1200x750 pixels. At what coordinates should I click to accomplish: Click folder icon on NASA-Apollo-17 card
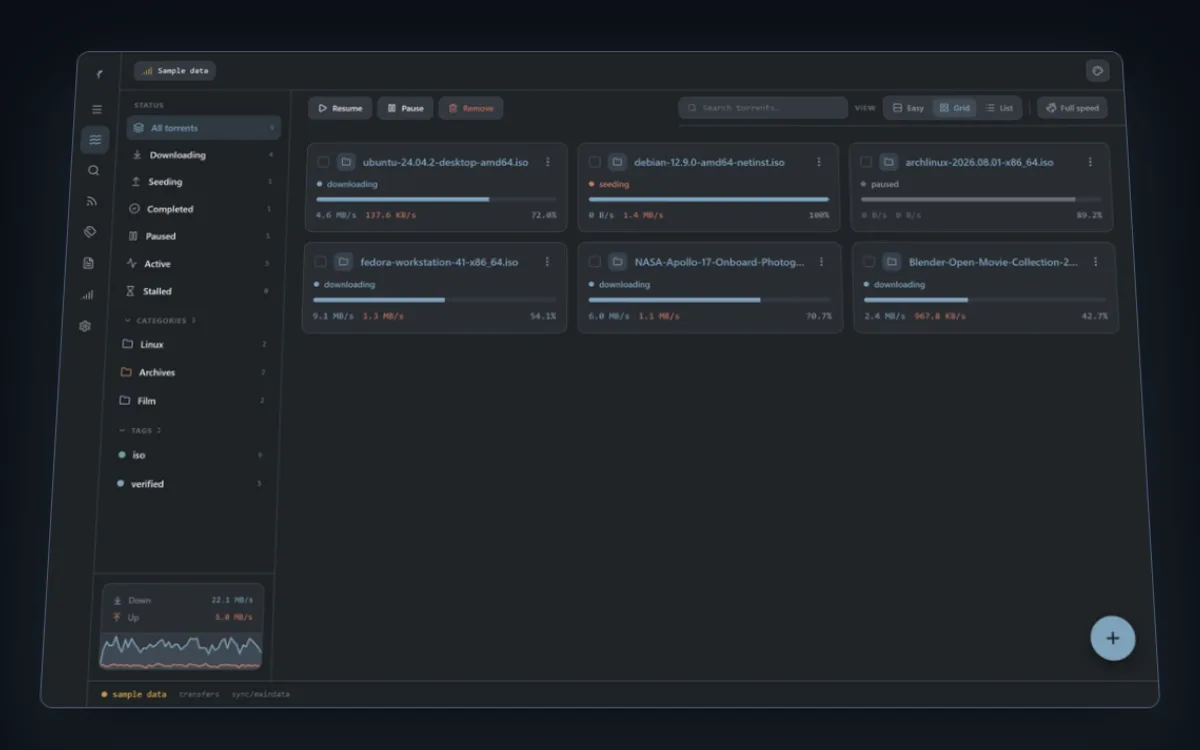(x=617, y=262)
